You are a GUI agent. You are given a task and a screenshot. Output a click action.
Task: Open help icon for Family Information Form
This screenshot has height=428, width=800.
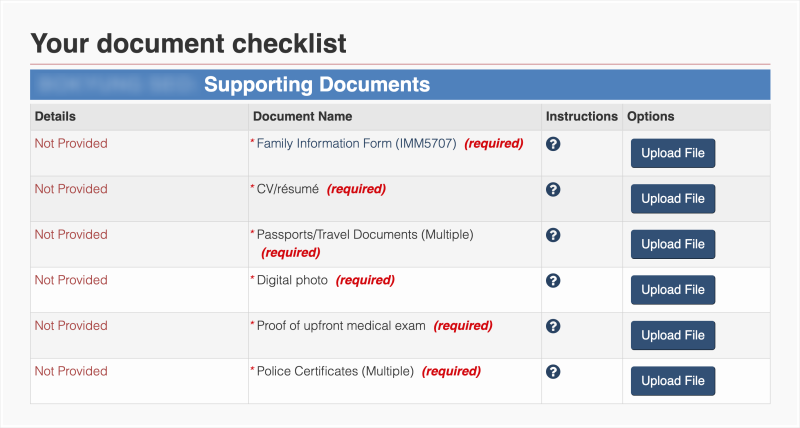coord(553,144)
